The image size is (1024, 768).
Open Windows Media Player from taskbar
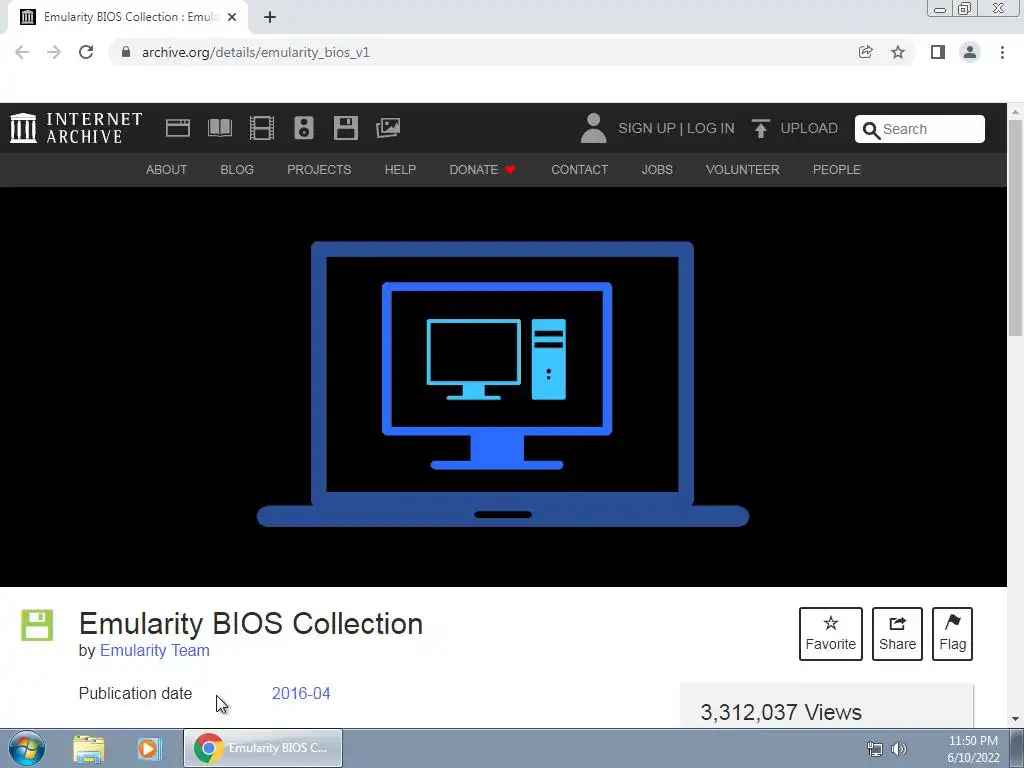[149, 748]
